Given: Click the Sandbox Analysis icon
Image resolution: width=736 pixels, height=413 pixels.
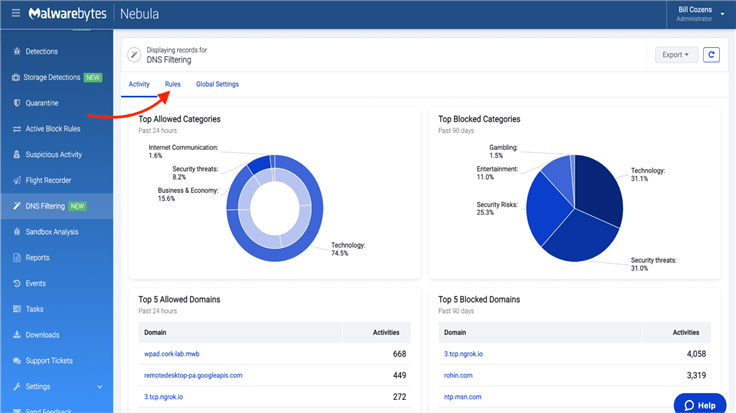Looking at the screenshot, I should 17,231.
